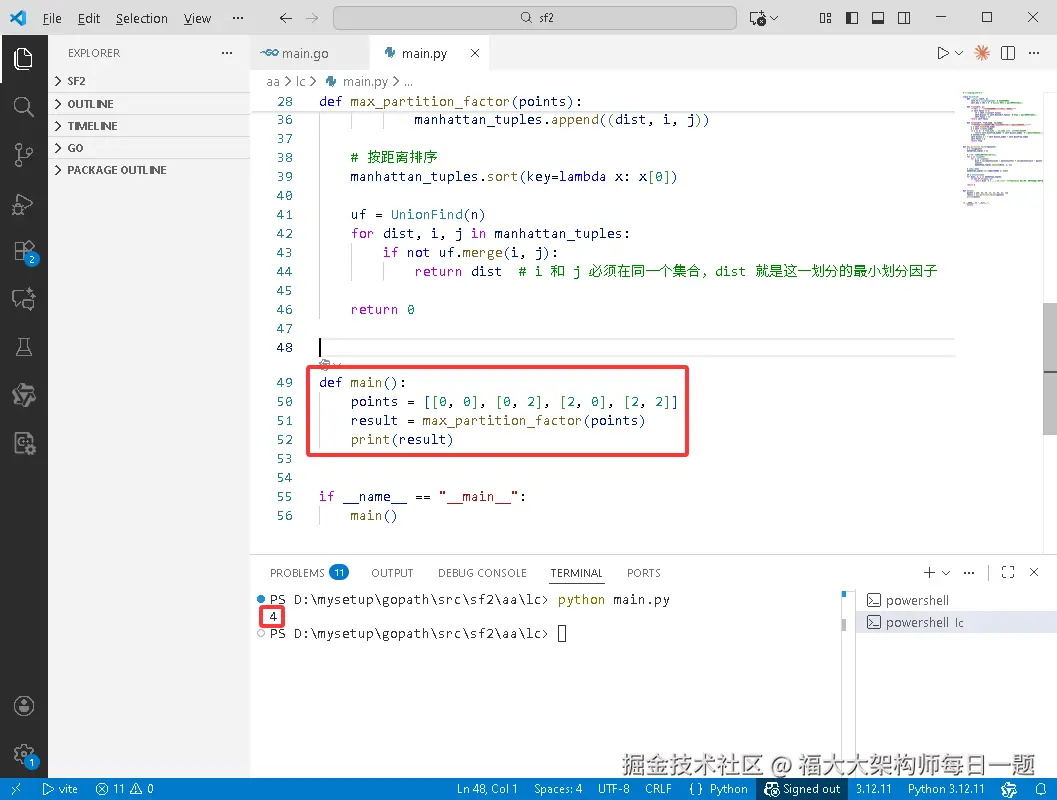
Task: Open the Search view in the activity bar
Action: [24, 106]
